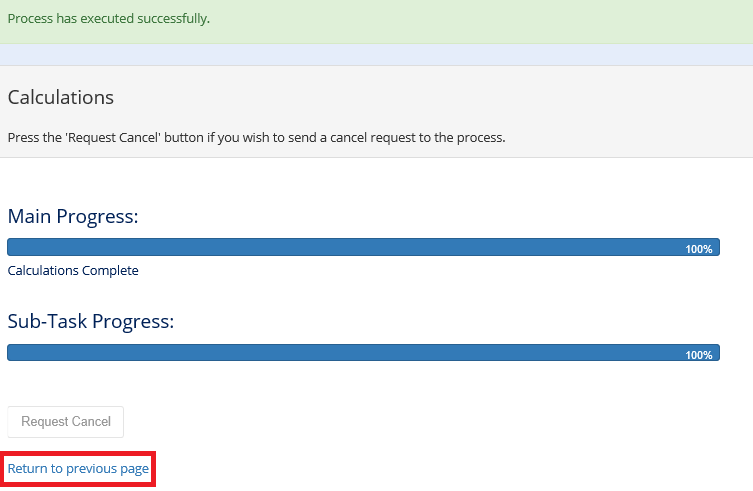Click the left end of Main Progress bar
753x491 pixels.
14,248
